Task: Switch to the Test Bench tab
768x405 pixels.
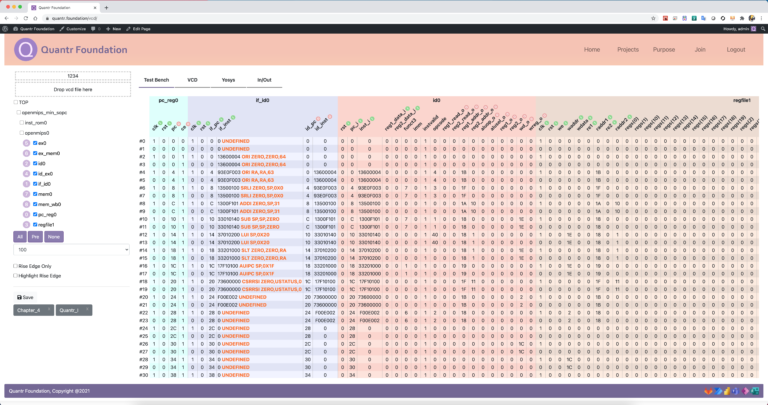Action: coord(156,80)
